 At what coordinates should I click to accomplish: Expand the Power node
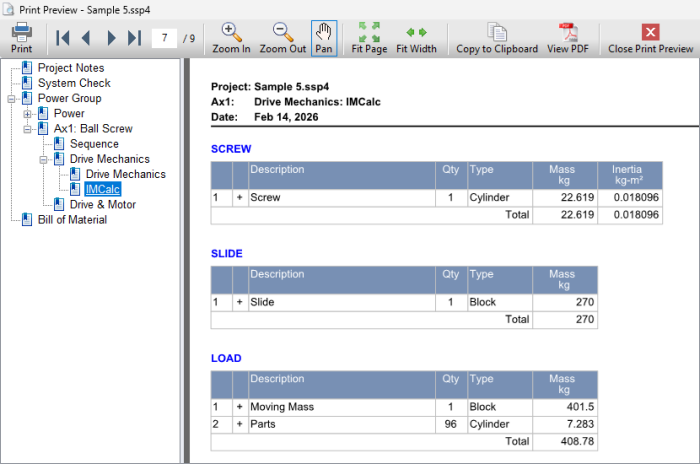(27, 114)
